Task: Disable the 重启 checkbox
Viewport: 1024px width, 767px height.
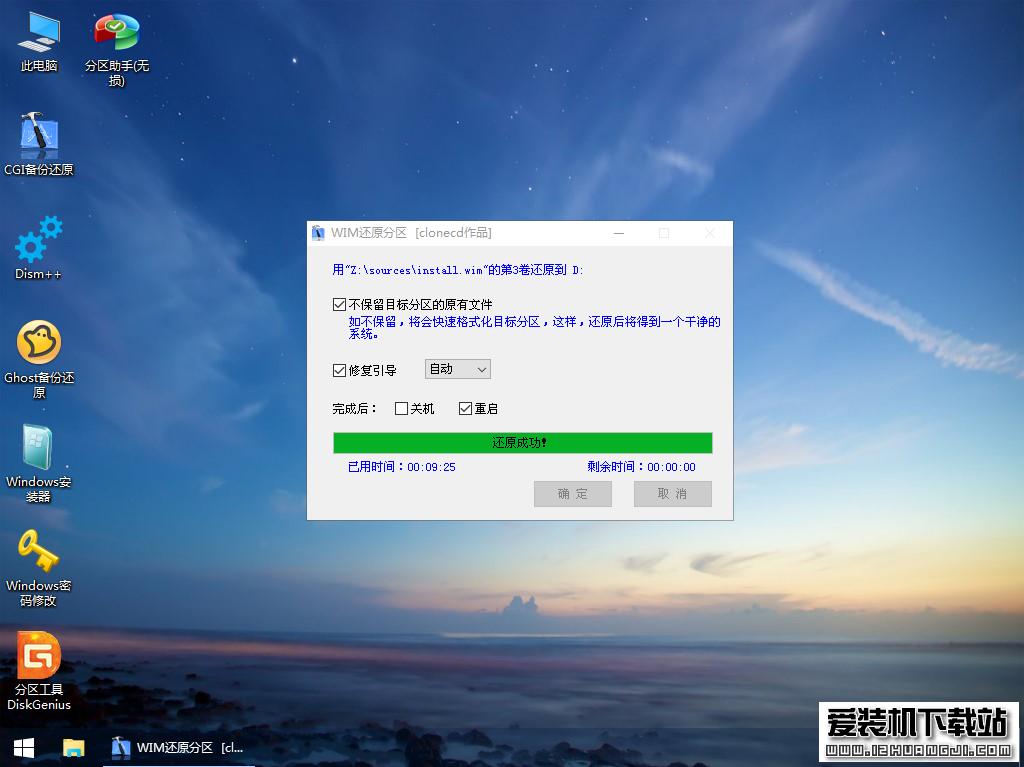Action: (x=465, y=408)
